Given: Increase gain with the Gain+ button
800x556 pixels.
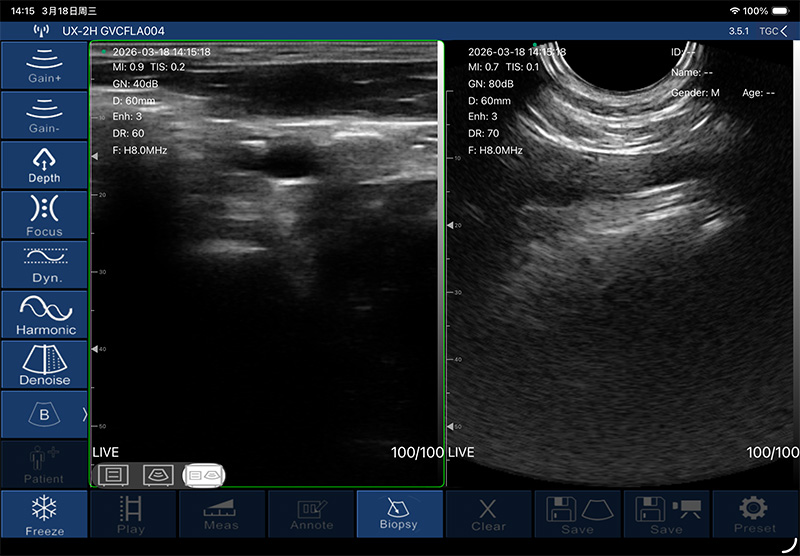Looking at the screenshot, I should (44, 65).
